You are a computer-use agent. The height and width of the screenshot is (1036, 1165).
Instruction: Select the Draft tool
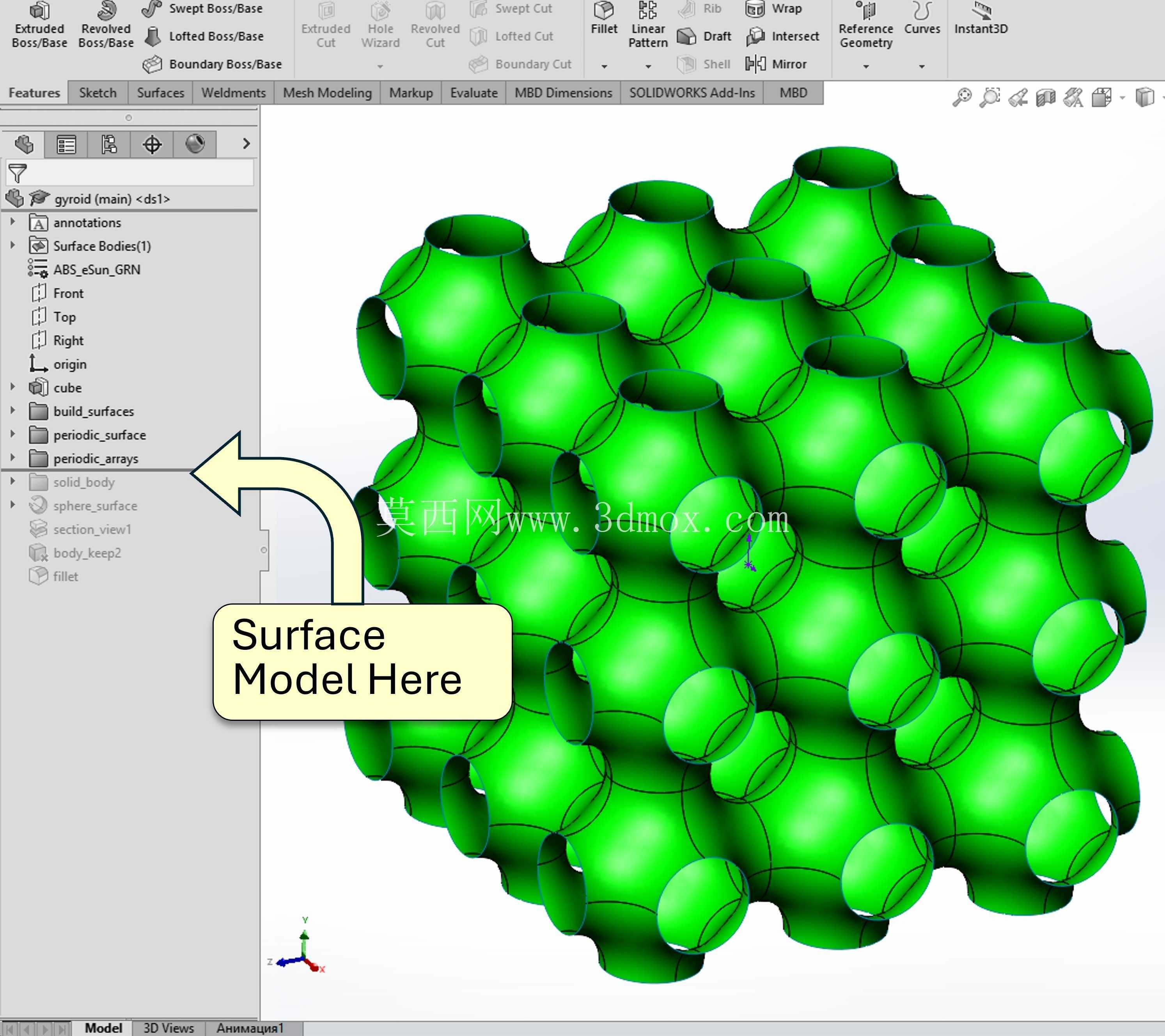click(704, 37)
